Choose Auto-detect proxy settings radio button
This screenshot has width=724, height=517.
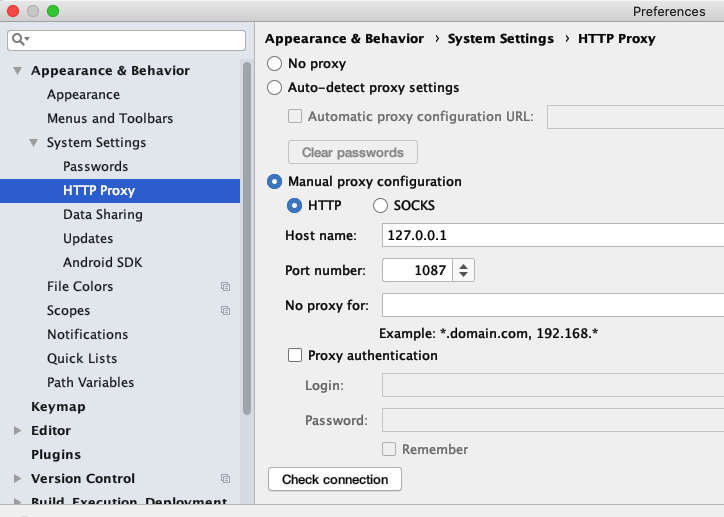(x=274, y=88)
